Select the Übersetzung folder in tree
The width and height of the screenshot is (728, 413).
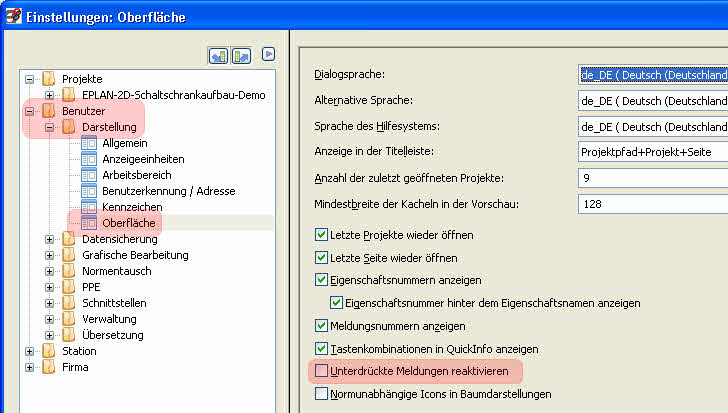pos(112,335)
